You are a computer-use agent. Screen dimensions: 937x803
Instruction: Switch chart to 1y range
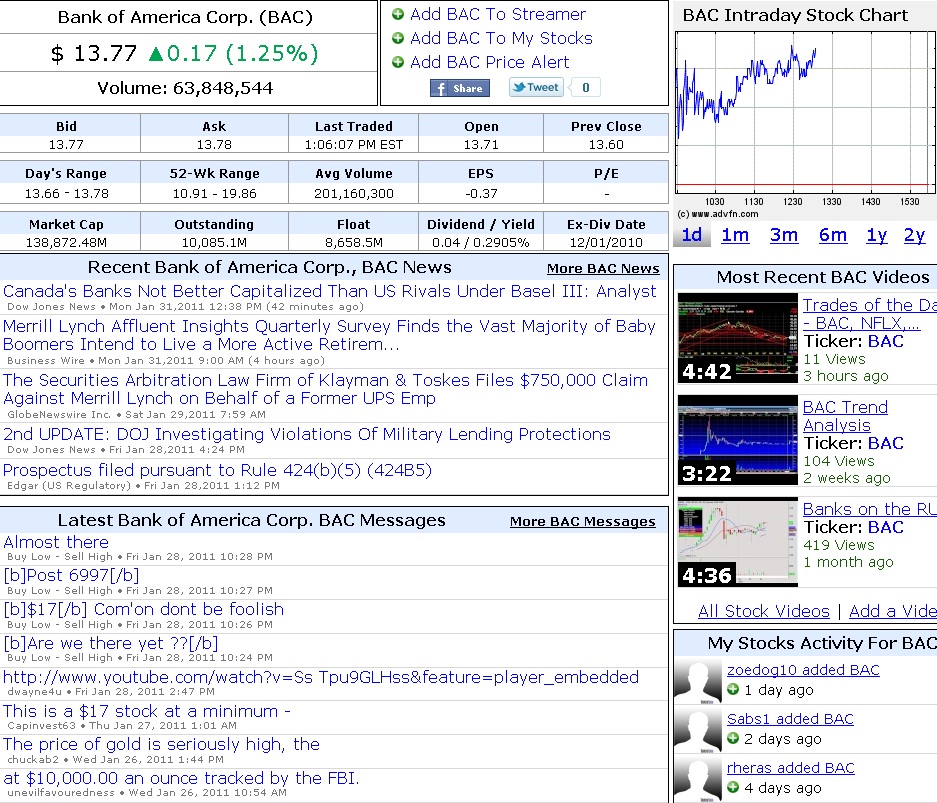point(877,235)
